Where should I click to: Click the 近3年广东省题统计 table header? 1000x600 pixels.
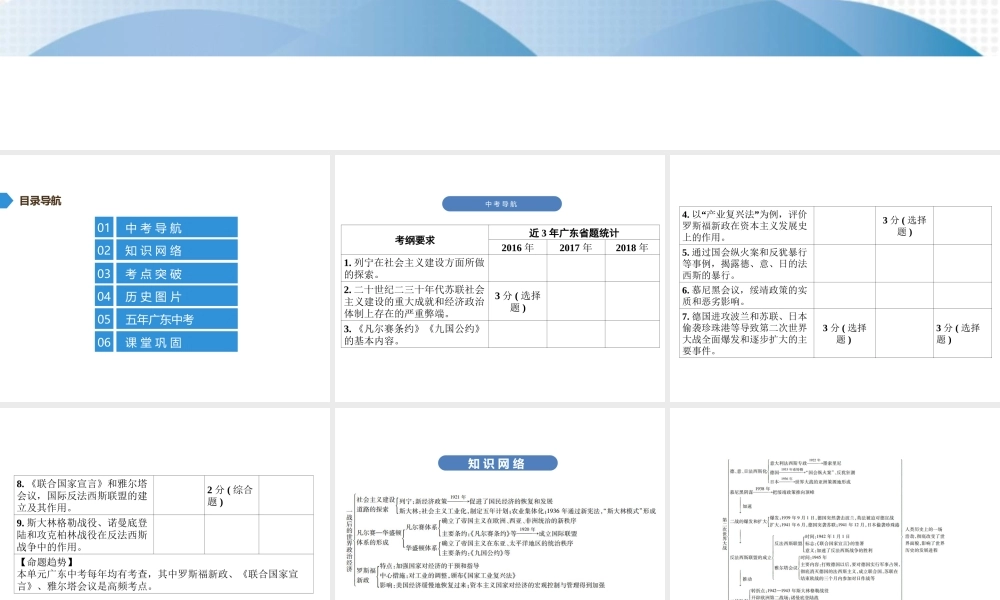[573, 233]
